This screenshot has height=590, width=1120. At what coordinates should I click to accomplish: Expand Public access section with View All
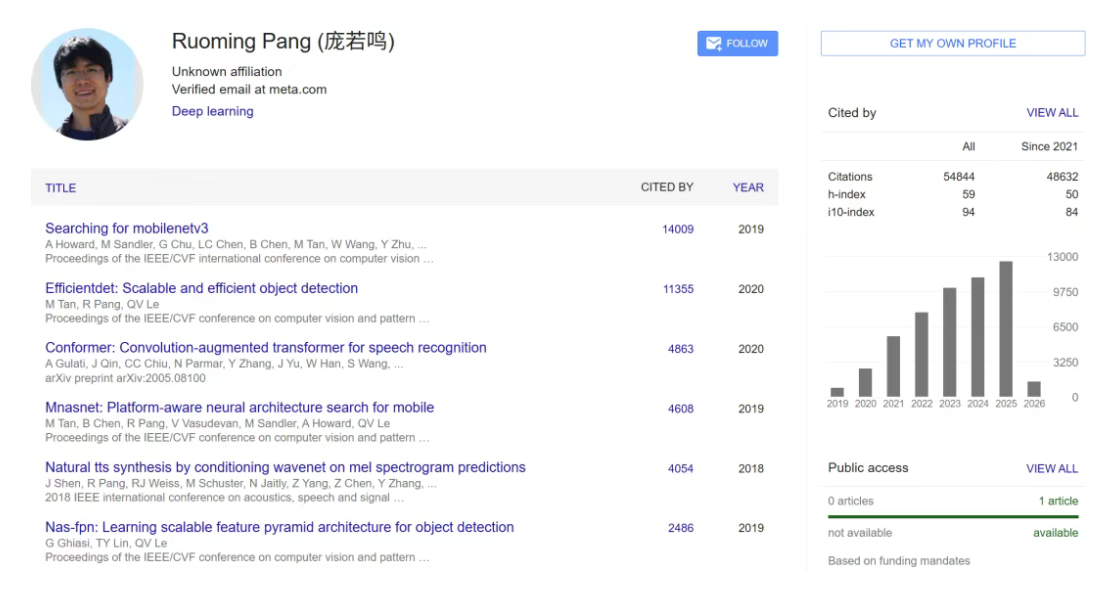pyautogui.click(x=1051, y=468)
